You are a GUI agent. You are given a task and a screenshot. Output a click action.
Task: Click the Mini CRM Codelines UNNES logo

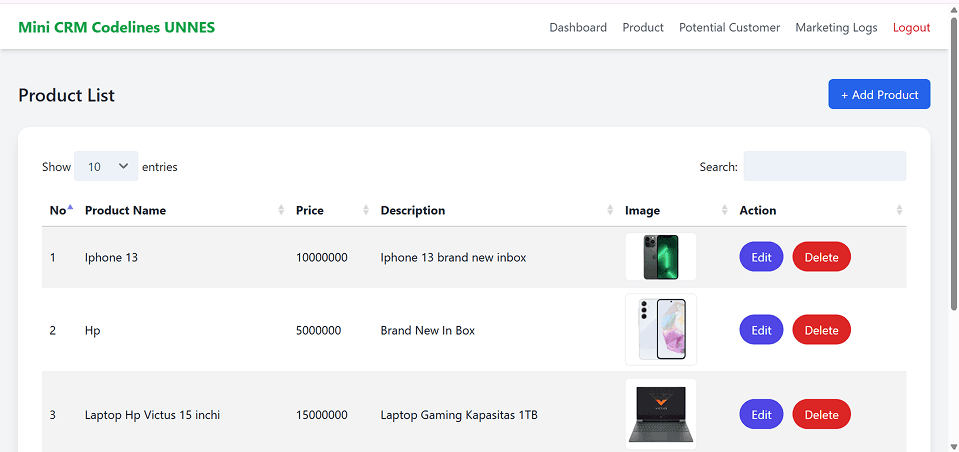pyautogui.click(x=117, y=28)
